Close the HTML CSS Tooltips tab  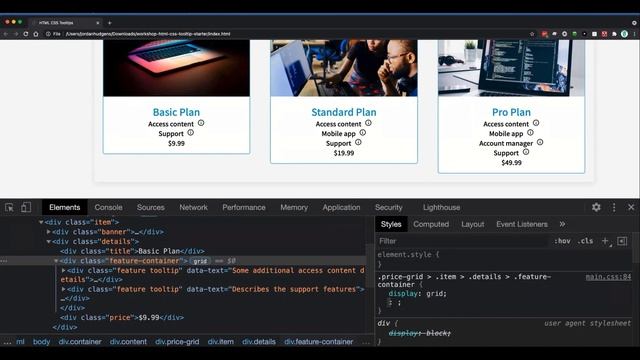pos(98,23)
